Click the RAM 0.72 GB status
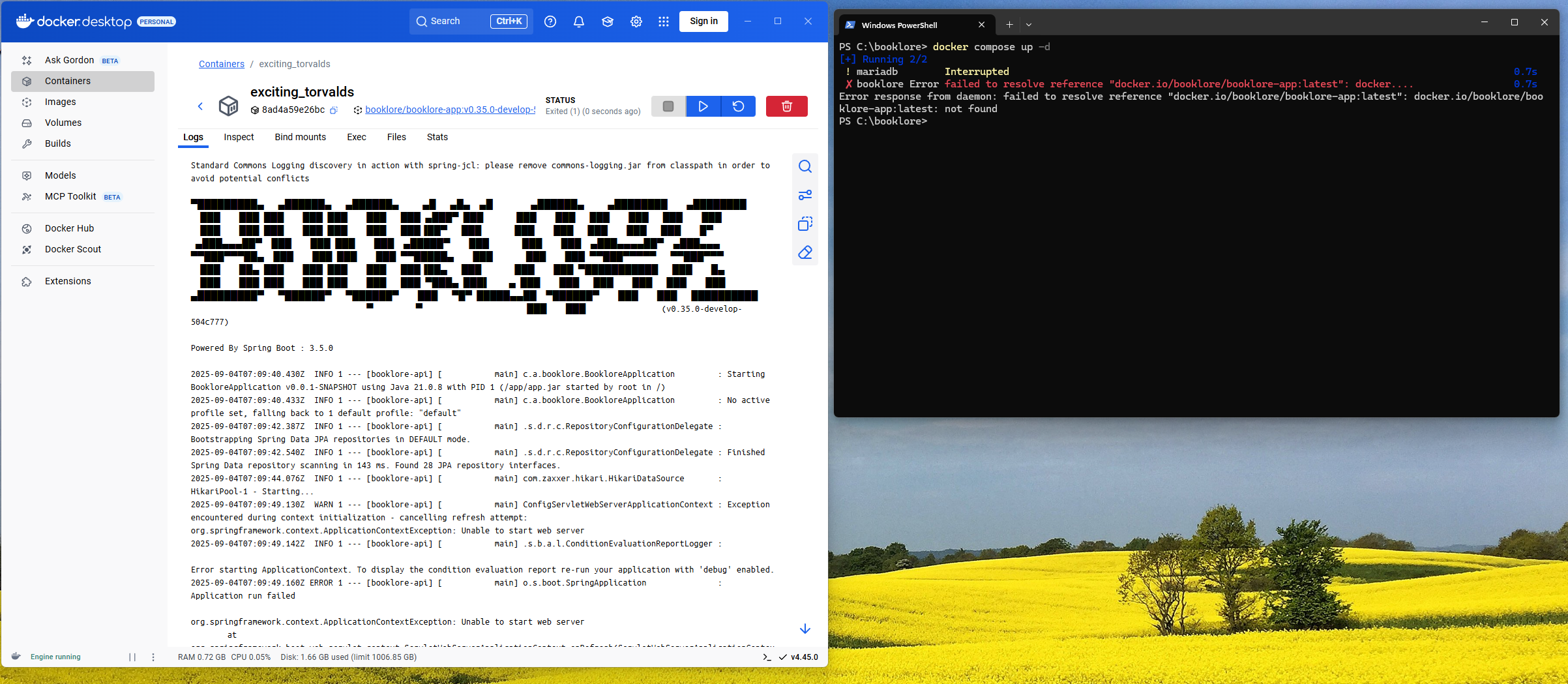The width and height of the screenshot is (1568, 684). pyautogui.click(x=202, y=657)
